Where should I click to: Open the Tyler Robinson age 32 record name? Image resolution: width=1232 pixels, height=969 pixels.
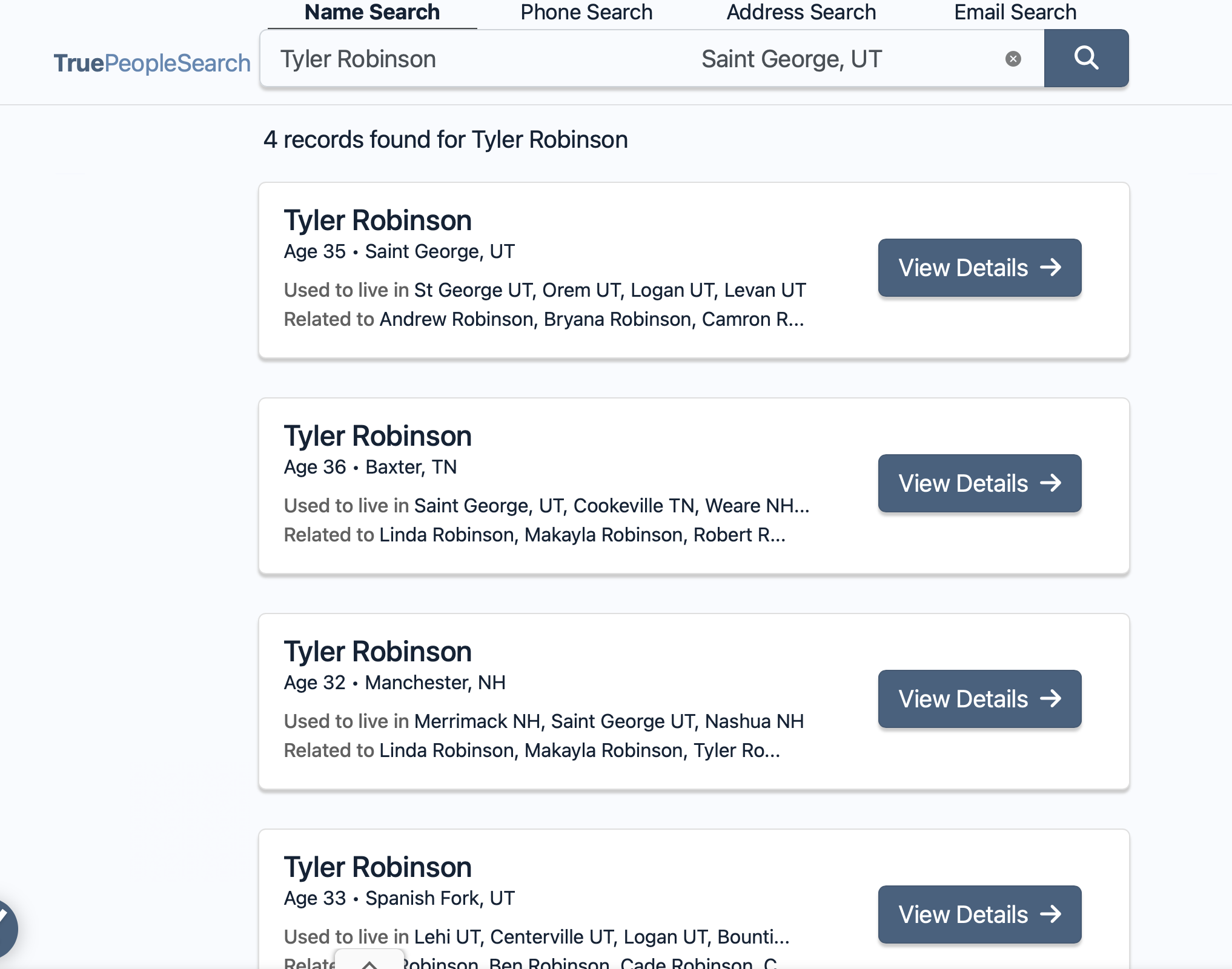(377, 652)
